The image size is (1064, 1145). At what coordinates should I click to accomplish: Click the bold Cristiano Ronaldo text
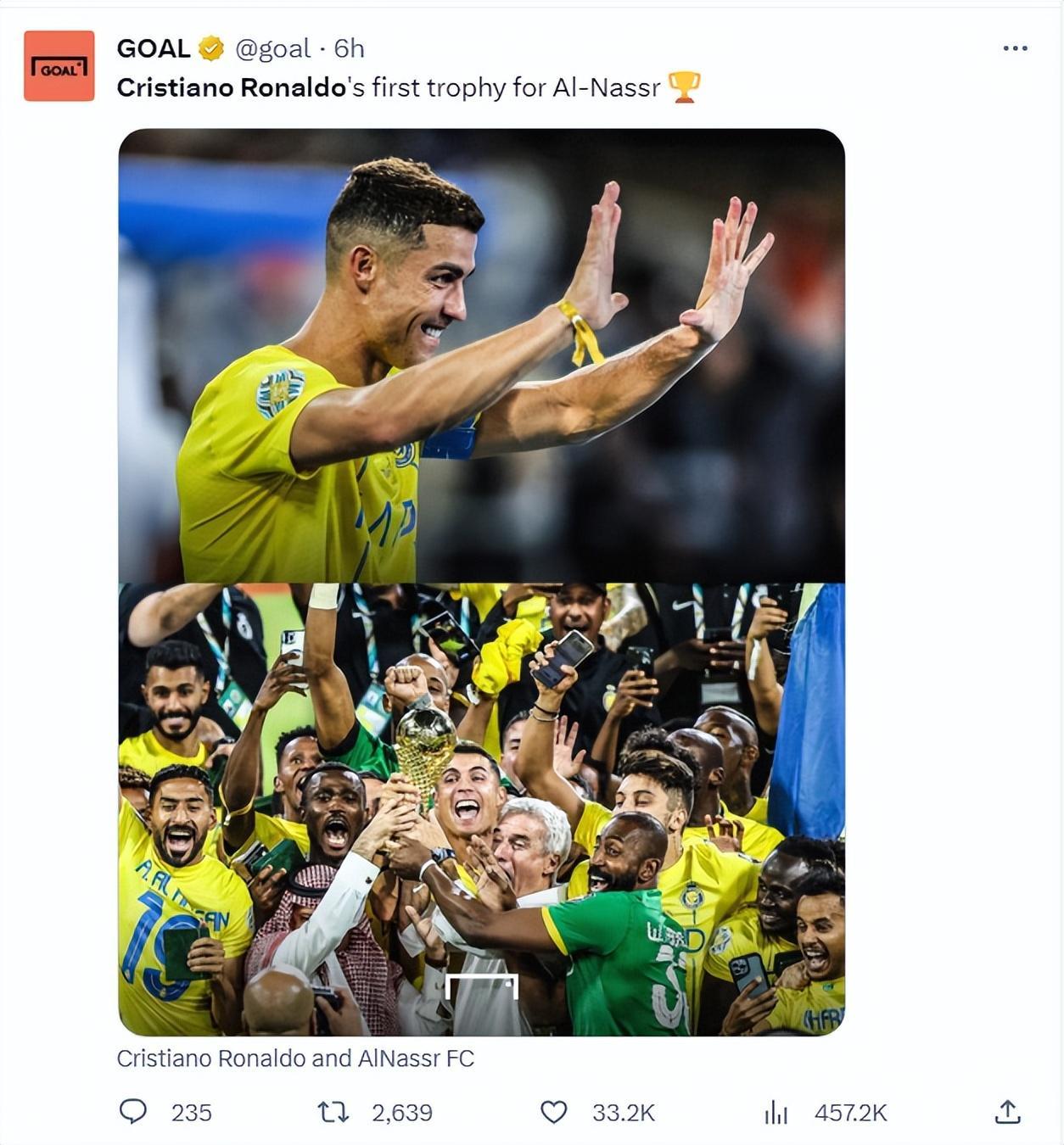click(x=231, y=87)
